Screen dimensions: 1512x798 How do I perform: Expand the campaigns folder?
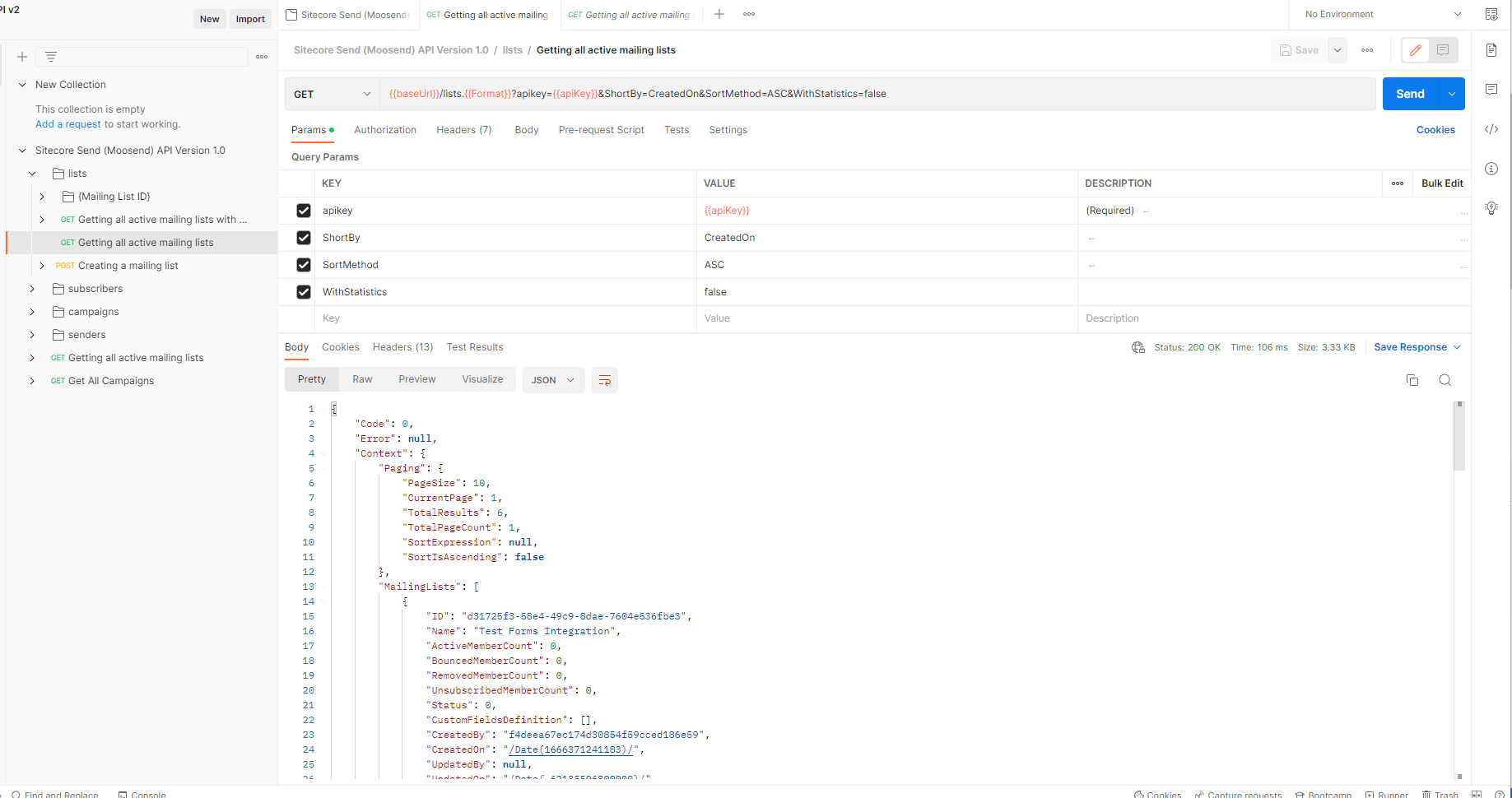(32, 312)
